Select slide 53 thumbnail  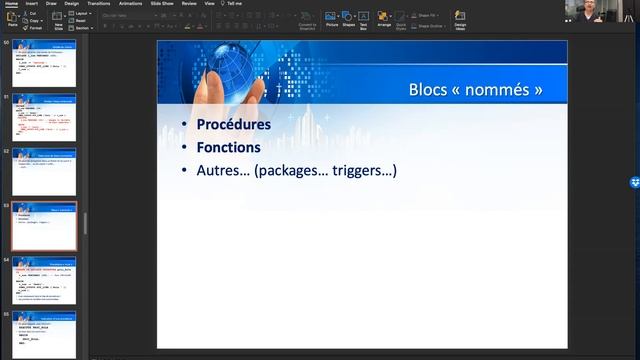tap(44, 226)
